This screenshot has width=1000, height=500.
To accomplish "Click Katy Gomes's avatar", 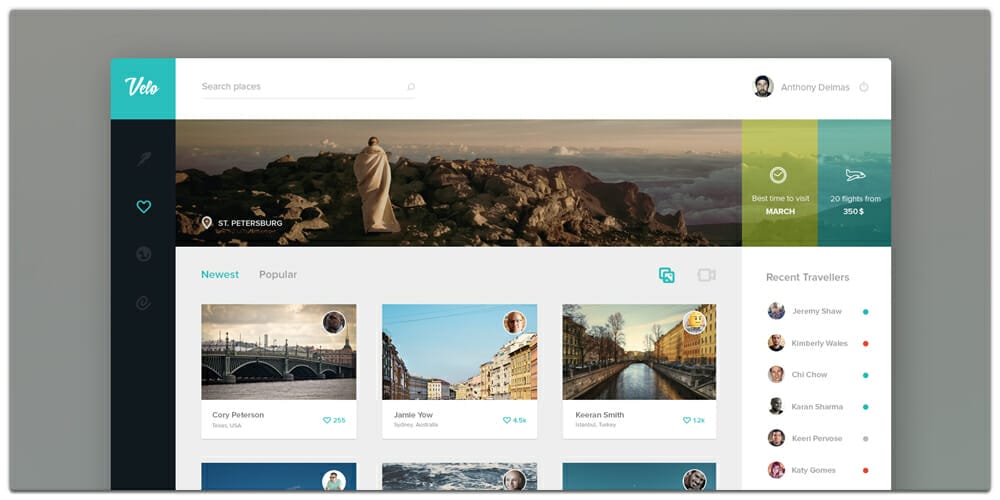I will [776, 470].
